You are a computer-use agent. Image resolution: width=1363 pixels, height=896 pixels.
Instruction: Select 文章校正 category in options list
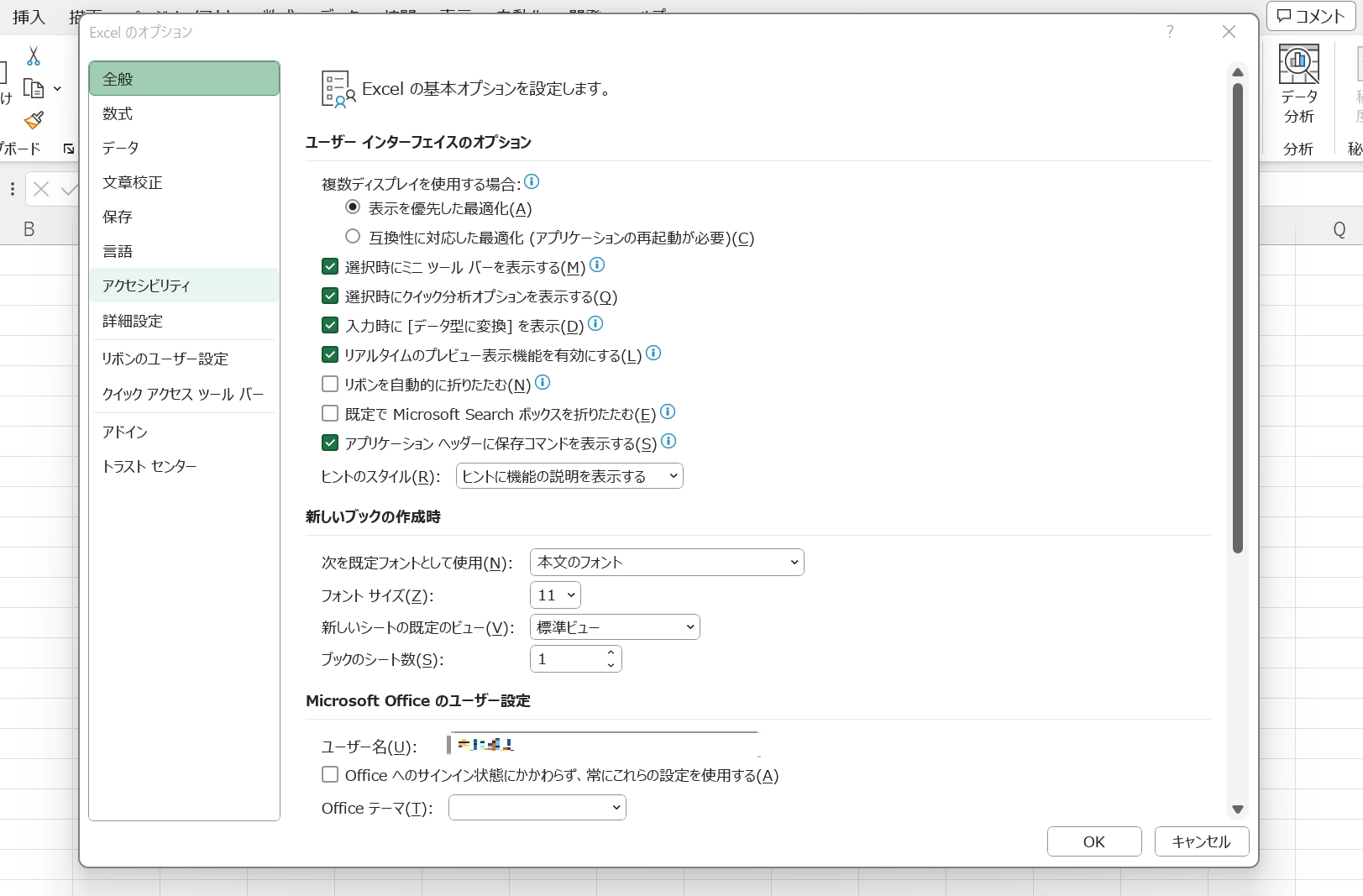(x=184, y=182)
